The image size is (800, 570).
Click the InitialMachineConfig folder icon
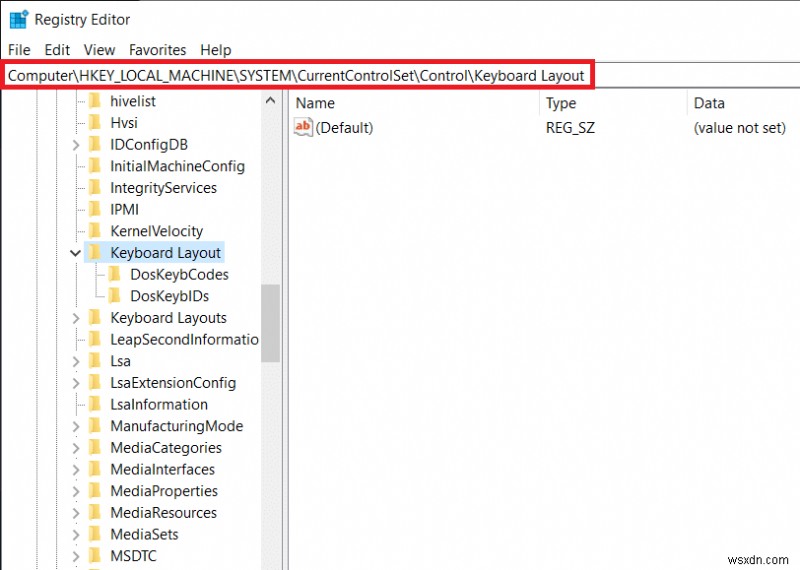pyautogui.click(x=95, y=166)
